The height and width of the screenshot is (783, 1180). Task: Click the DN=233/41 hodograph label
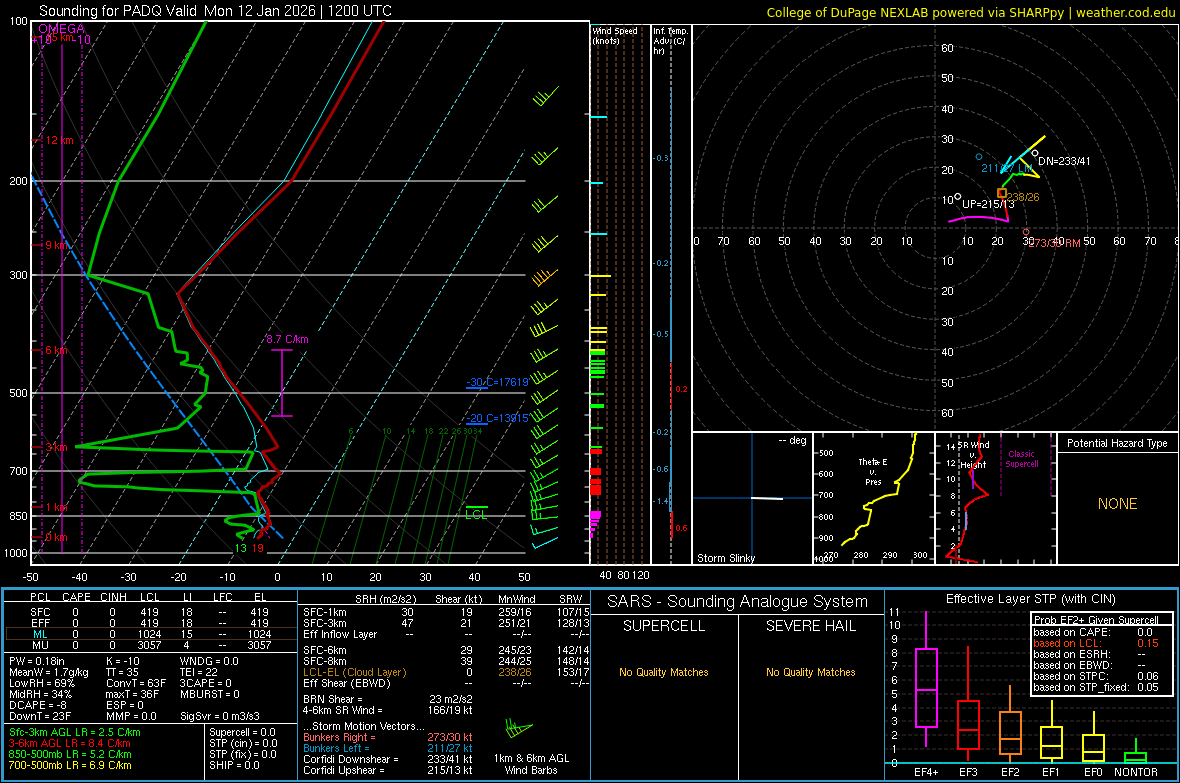tap(1064, 161)
